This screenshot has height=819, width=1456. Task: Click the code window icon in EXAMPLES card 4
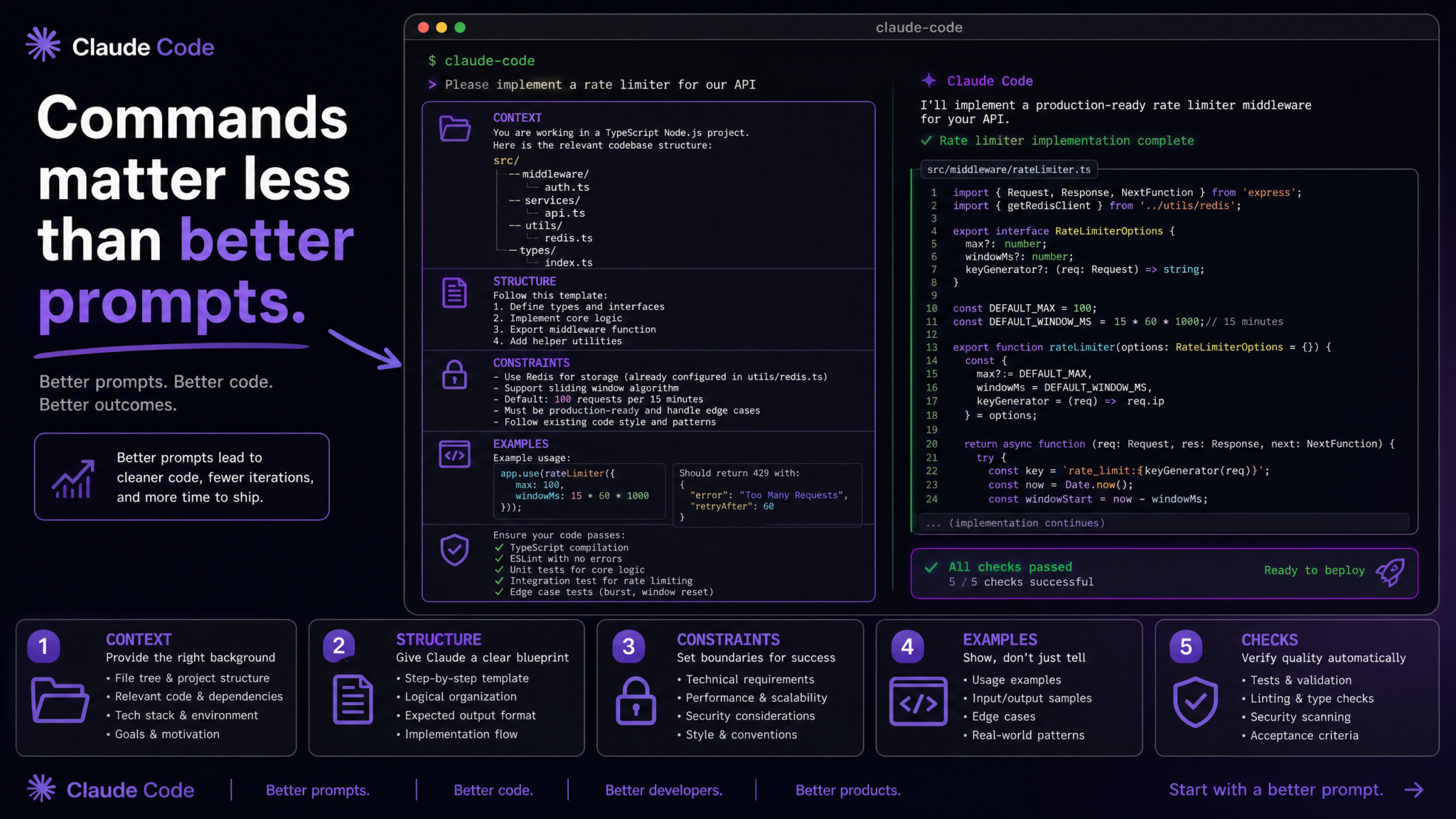click(919, 701)
